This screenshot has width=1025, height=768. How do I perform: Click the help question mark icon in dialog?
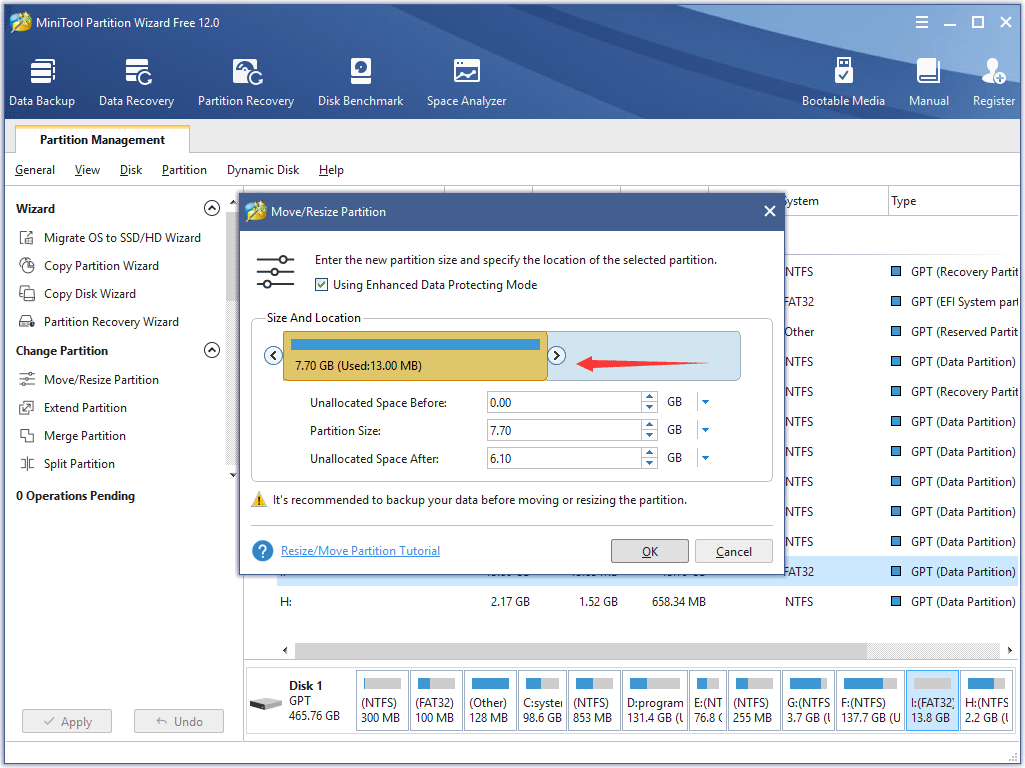pyautogui.click(x=263, y=551)
